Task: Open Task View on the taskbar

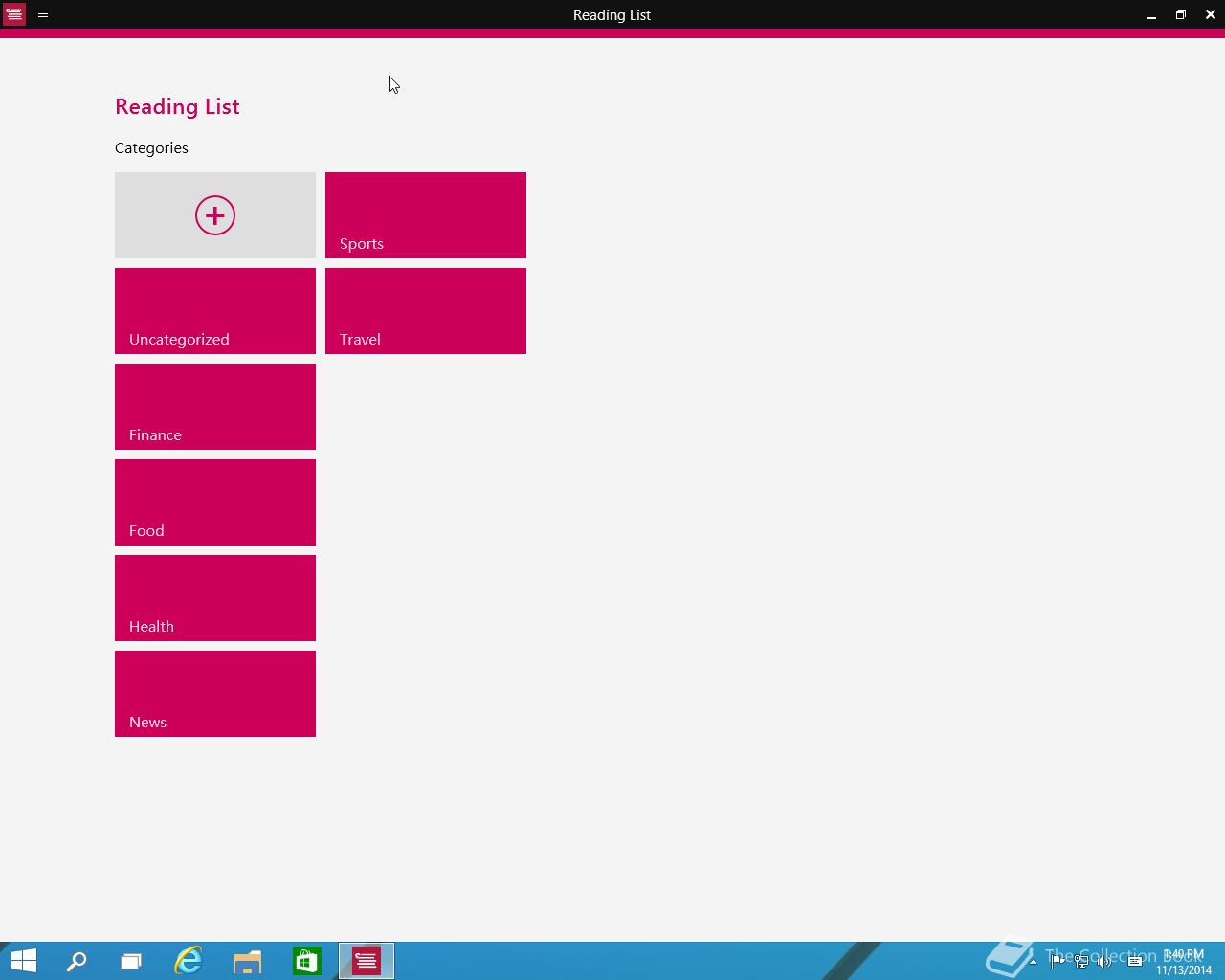Action: tap(131, 961)
